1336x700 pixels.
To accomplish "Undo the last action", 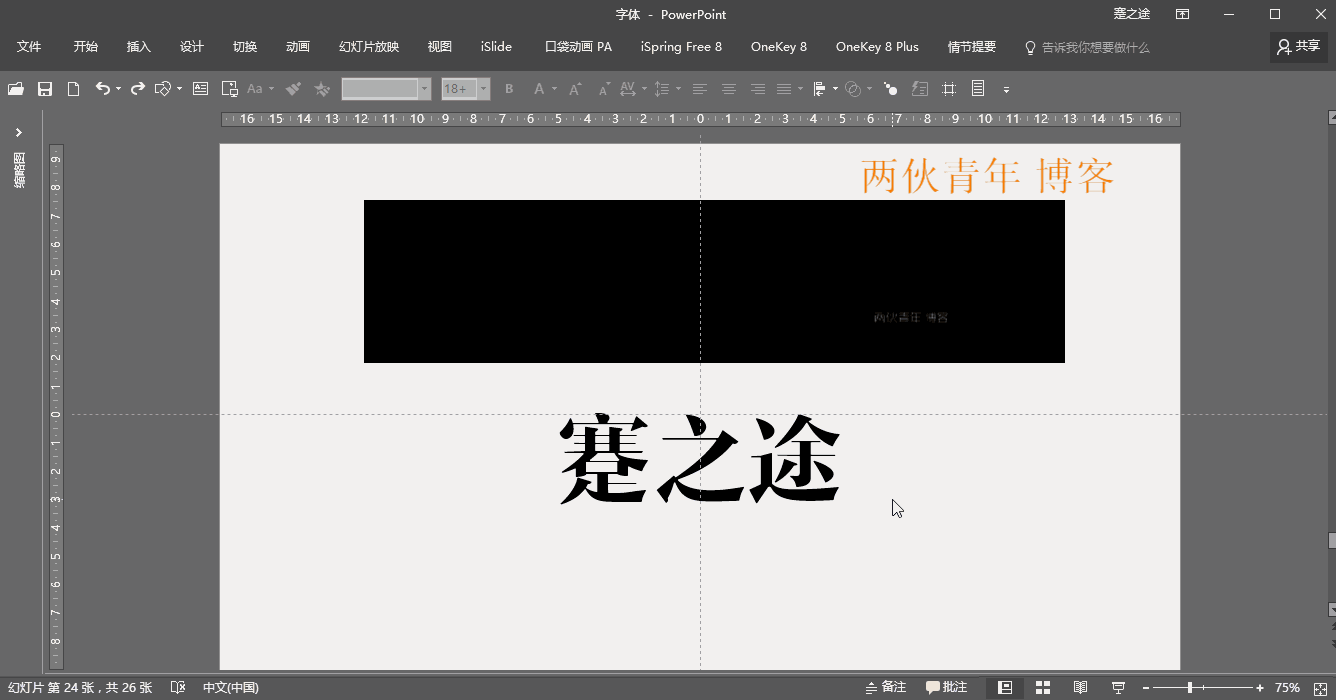I will pyautogui.click(x=103, y=88).
